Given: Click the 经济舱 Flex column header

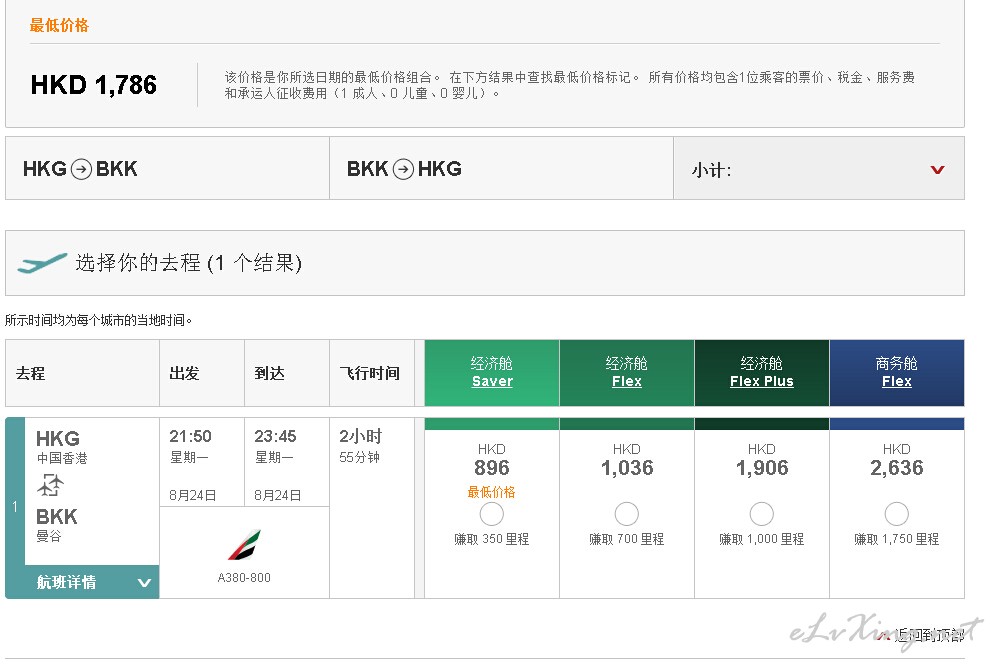Looking at the screenshot, I should [627, 372].
